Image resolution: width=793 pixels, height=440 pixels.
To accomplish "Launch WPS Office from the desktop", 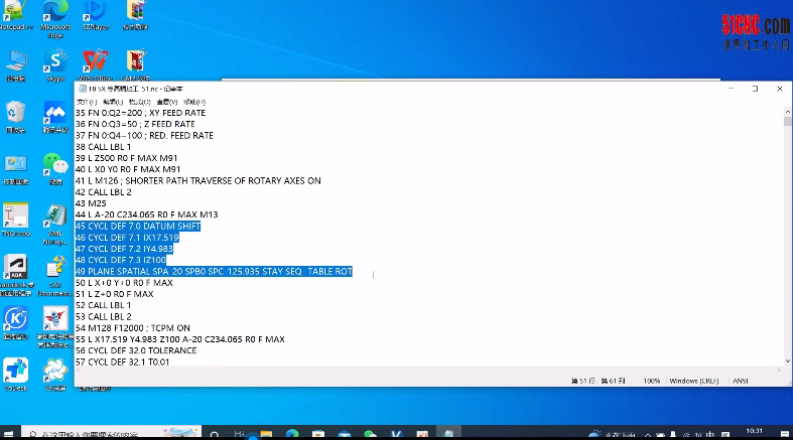I will click(x=95, y=62).
